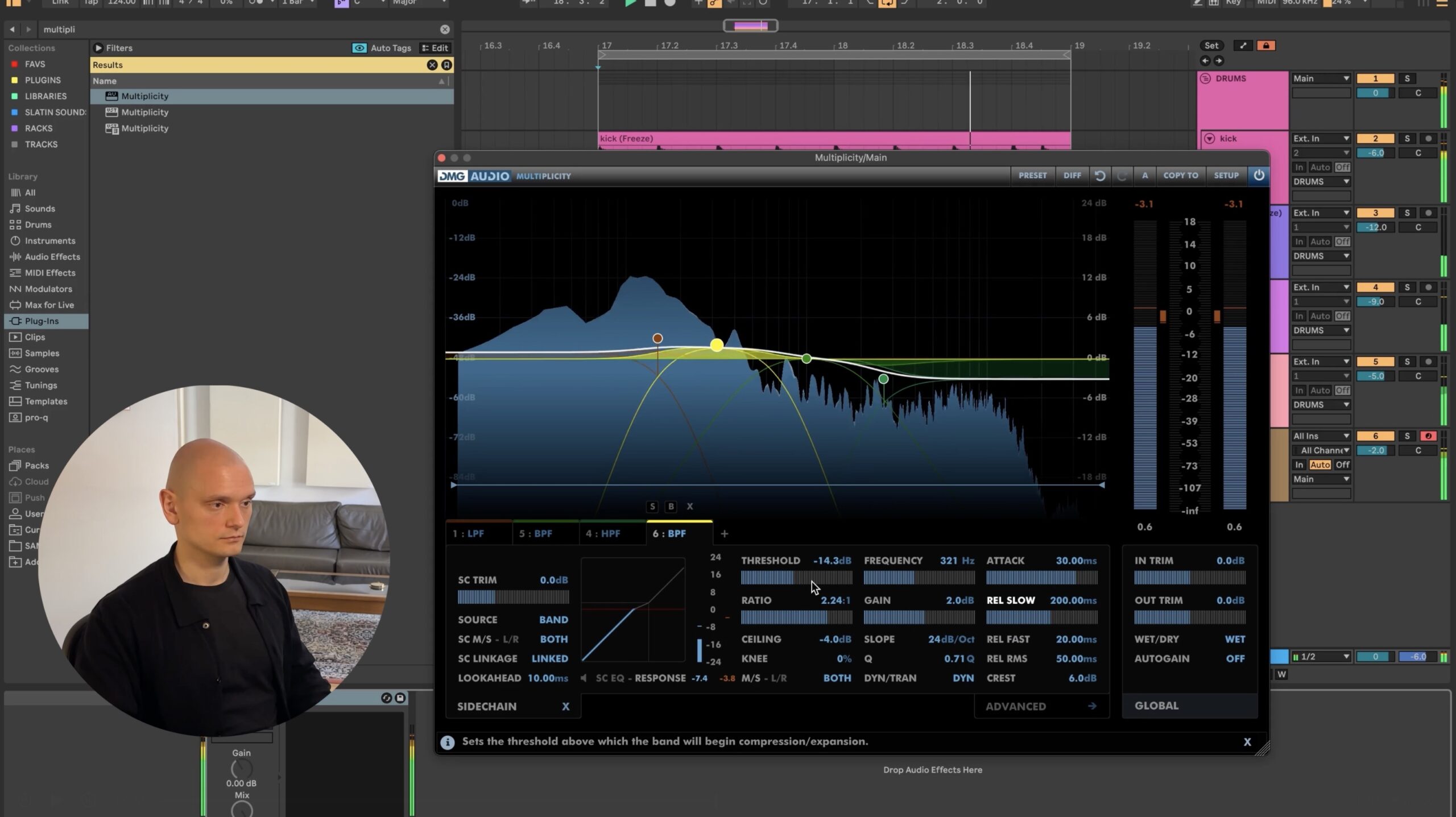This screenshot has width=1456, height=817.
Task: Arm track 6 for recording
Action: point(1428,436)
